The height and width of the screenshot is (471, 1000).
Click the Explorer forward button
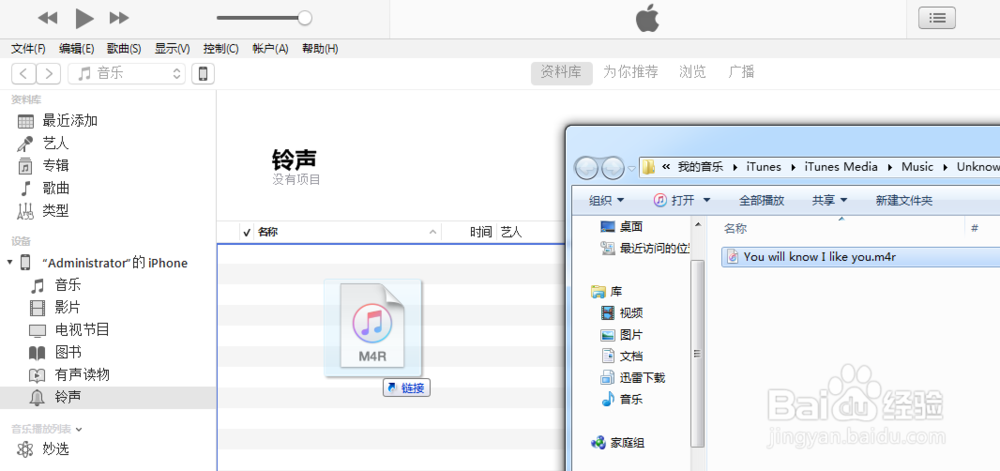(x=613, y=168)
